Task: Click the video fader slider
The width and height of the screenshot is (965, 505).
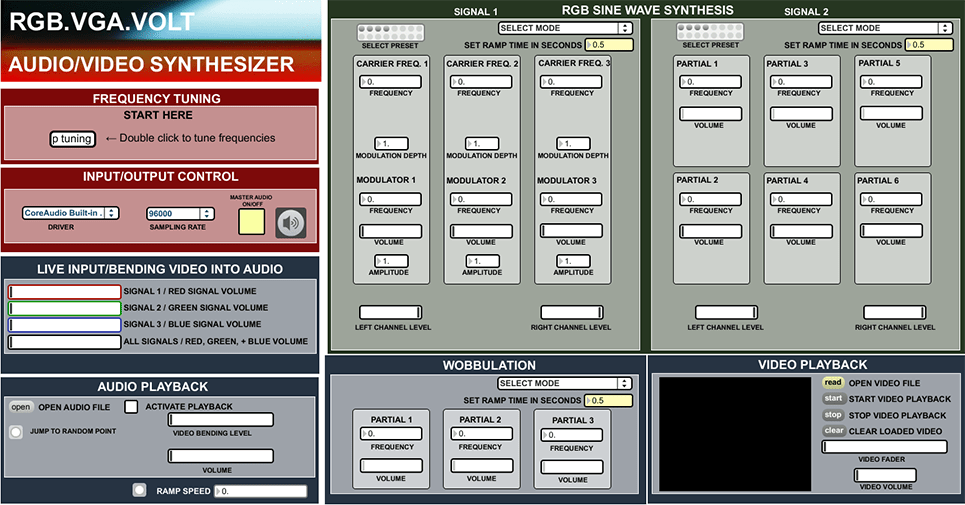Action: pos(884,447)
